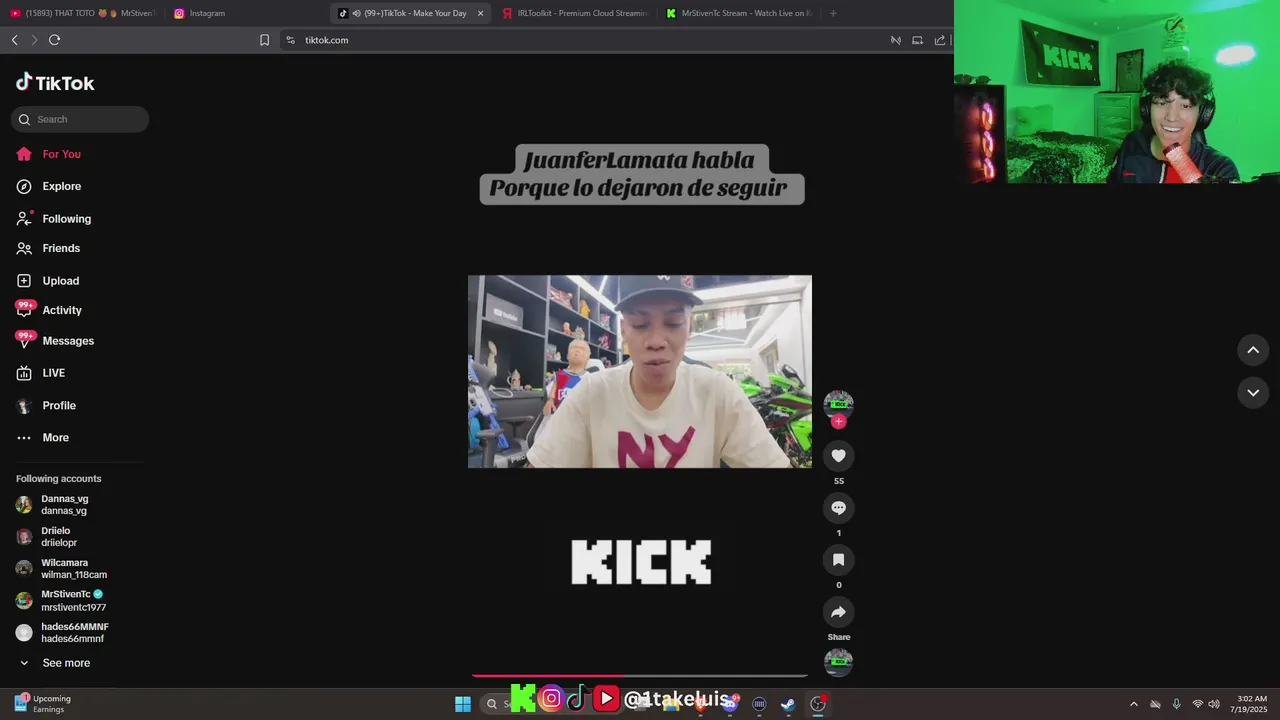The height and width of the screenshot is (720, 1280).
Task: Bookmark the video to favorites
Action: coord(838,560)
